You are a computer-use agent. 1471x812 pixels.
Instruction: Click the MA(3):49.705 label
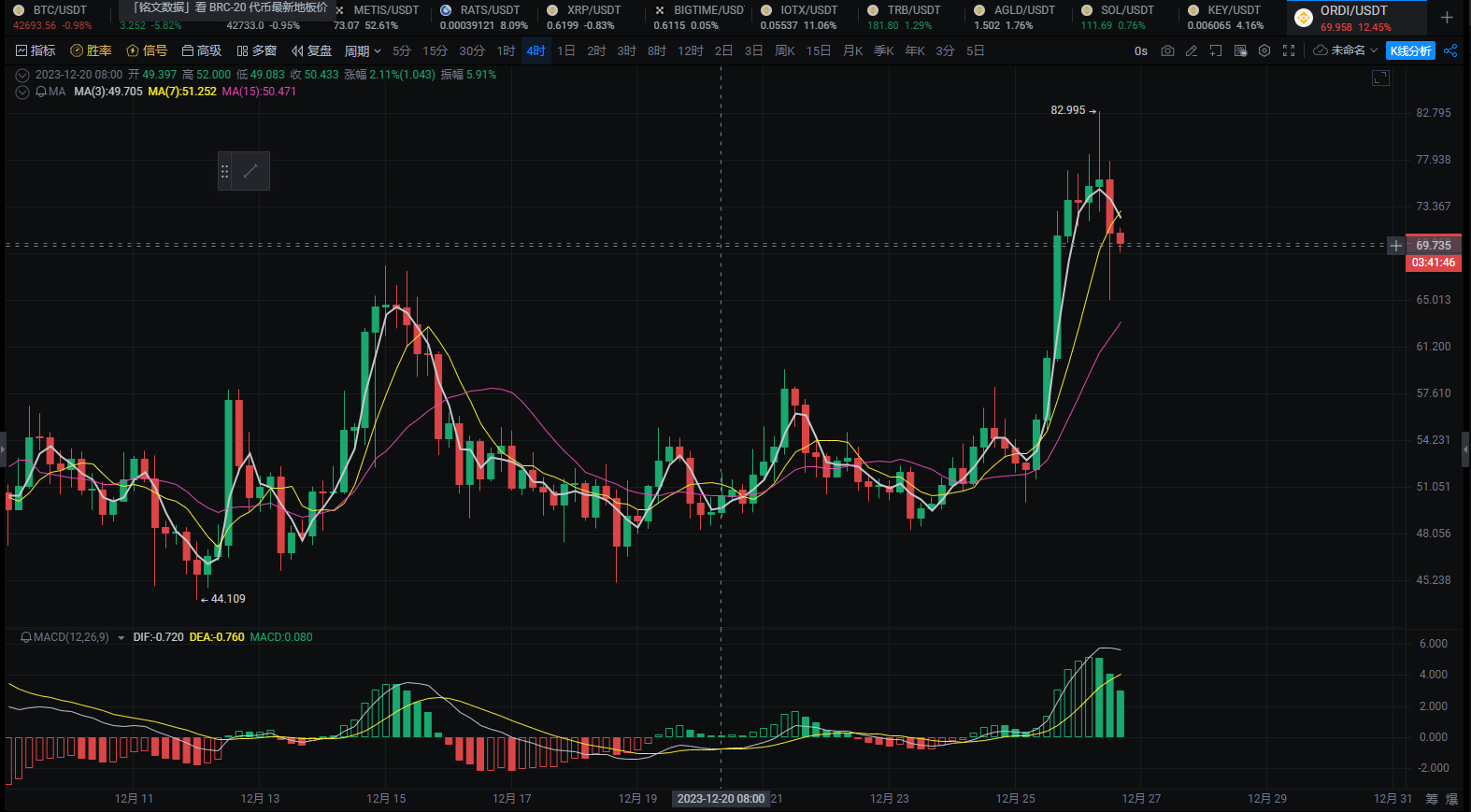pyautogui.click(x=108, y=92)
